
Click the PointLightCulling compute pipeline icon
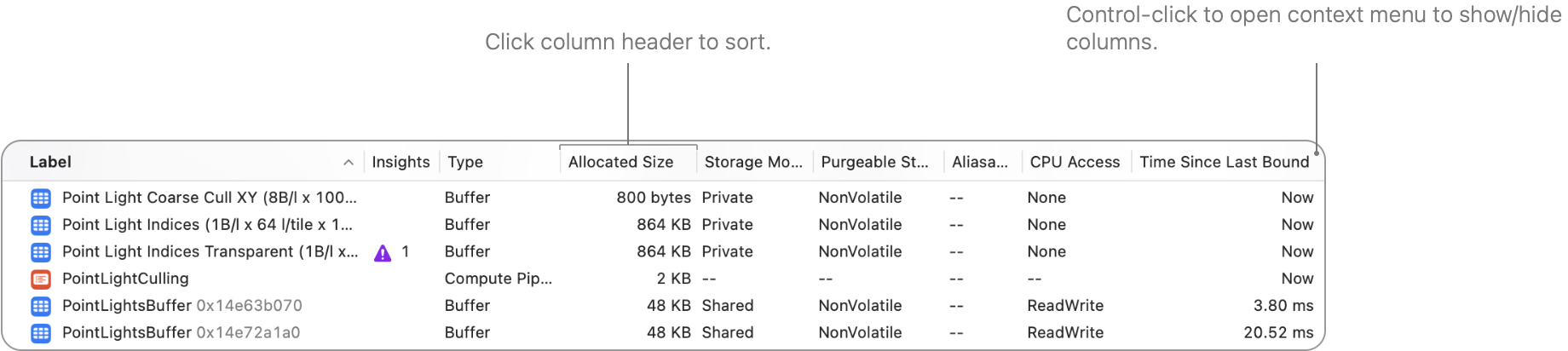click(x=40, y=279)
